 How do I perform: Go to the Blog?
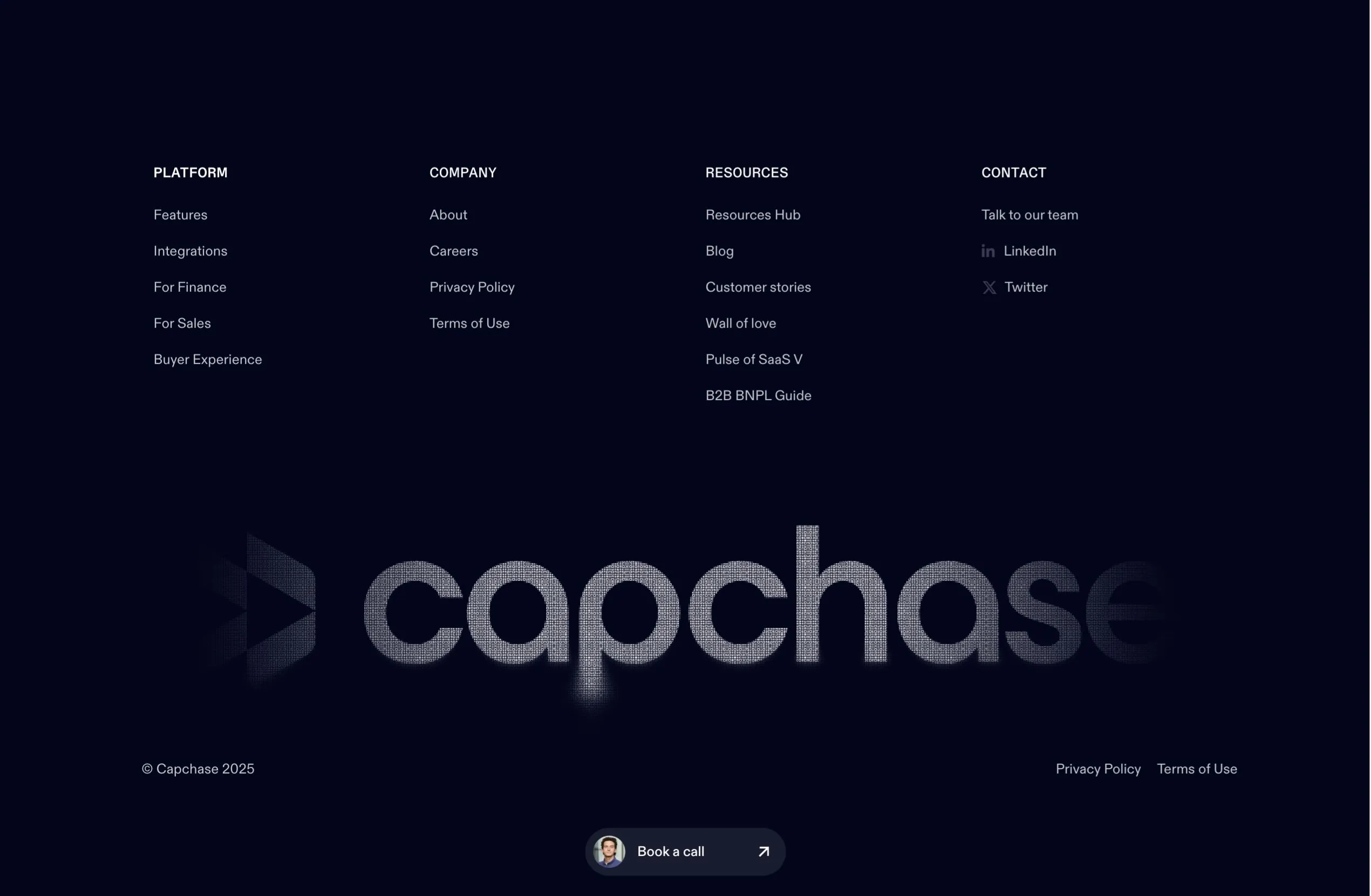pyautogui.click(x=719, y=251)
